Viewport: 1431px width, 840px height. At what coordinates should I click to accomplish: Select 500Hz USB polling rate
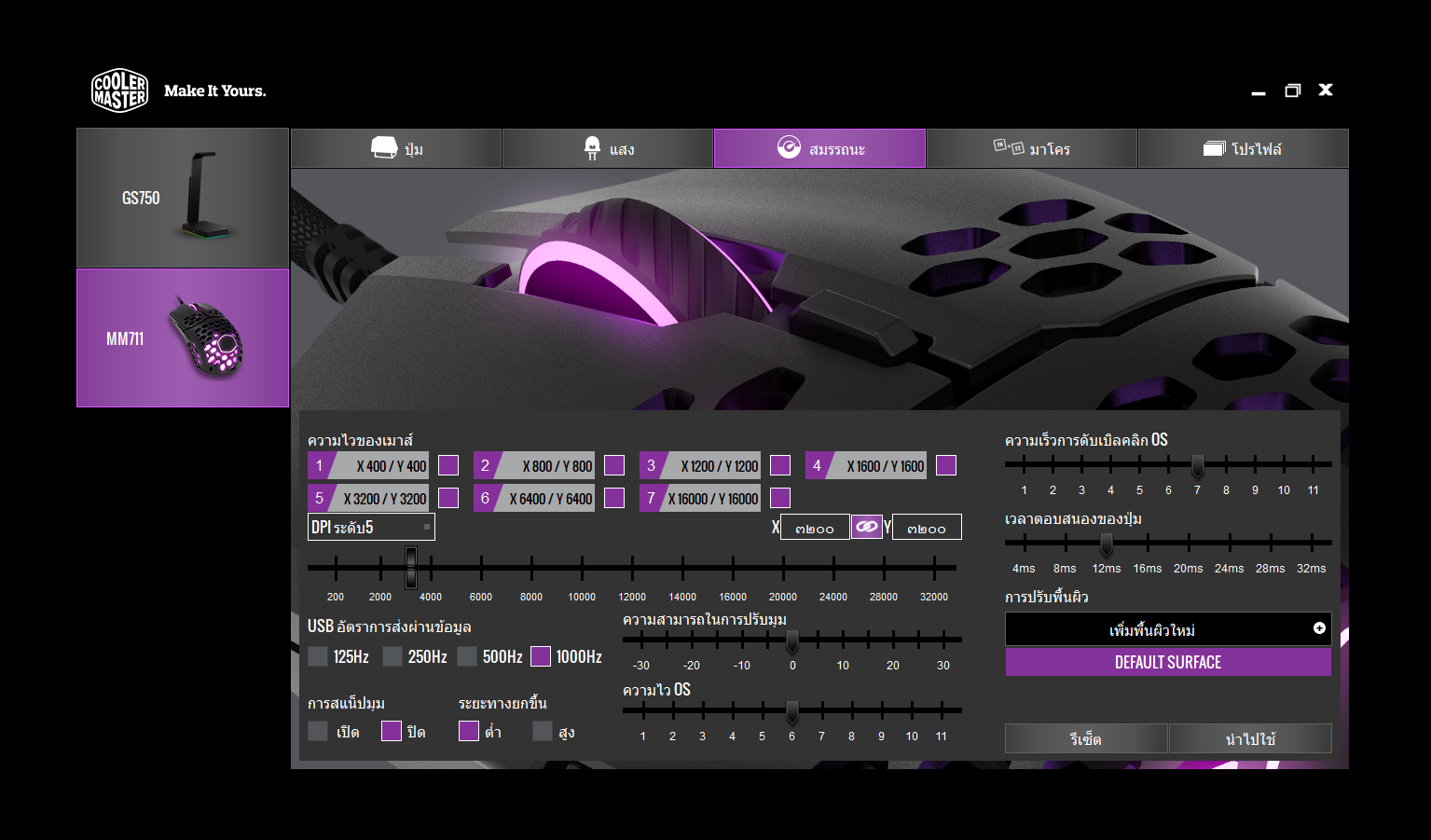(467, 656)
